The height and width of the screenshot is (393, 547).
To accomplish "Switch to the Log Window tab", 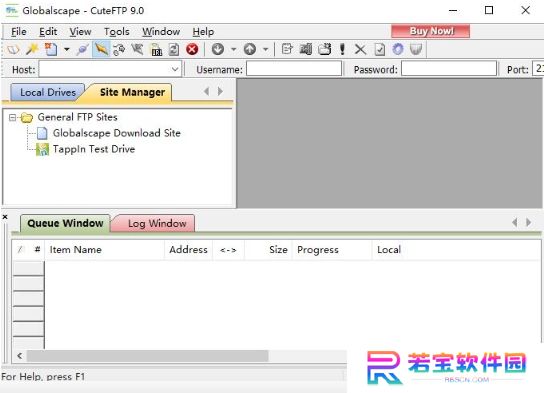I will tap(157, 224).
